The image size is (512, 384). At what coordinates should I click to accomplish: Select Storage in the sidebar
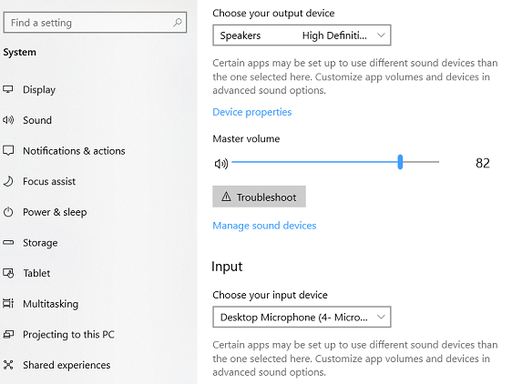point(40,243)
